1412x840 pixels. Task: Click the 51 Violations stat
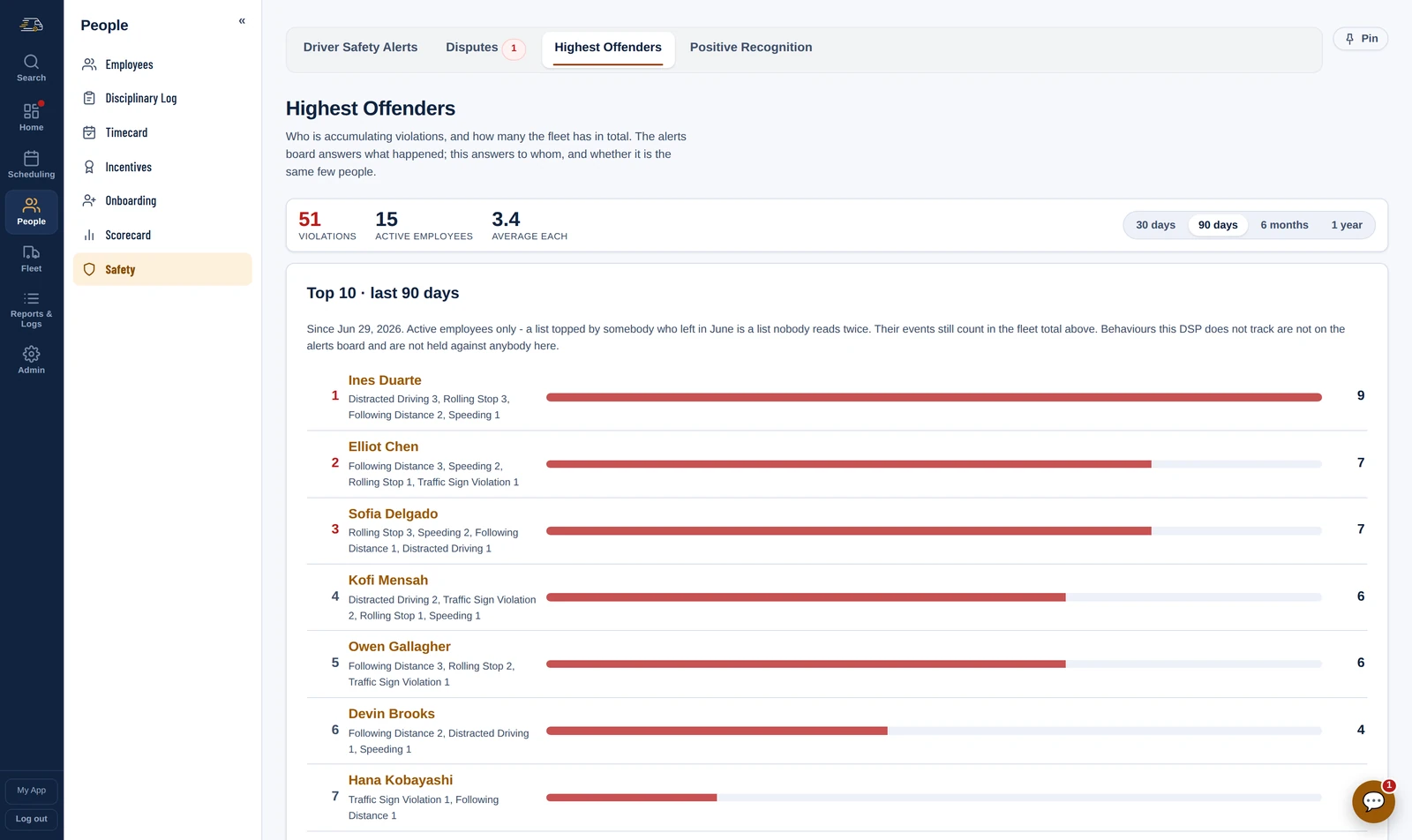tap(327, 225)
